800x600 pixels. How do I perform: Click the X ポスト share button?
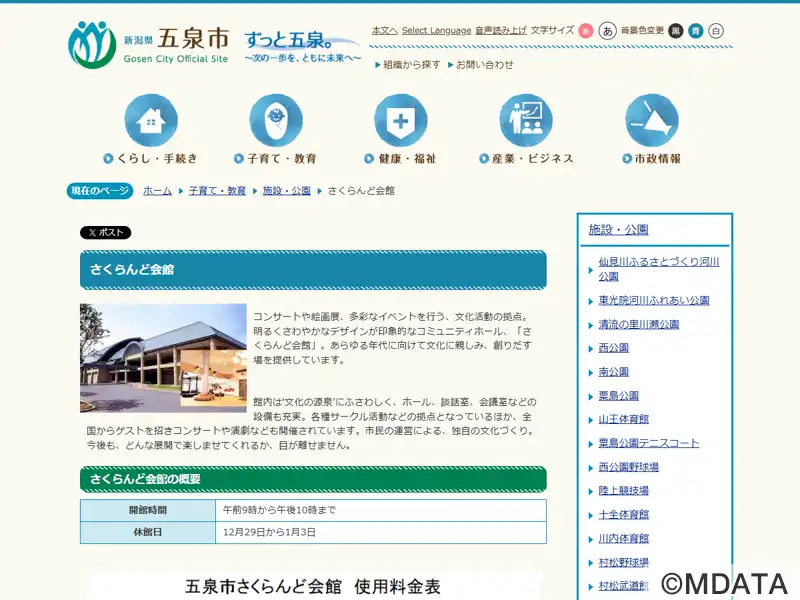click(106, 233)
